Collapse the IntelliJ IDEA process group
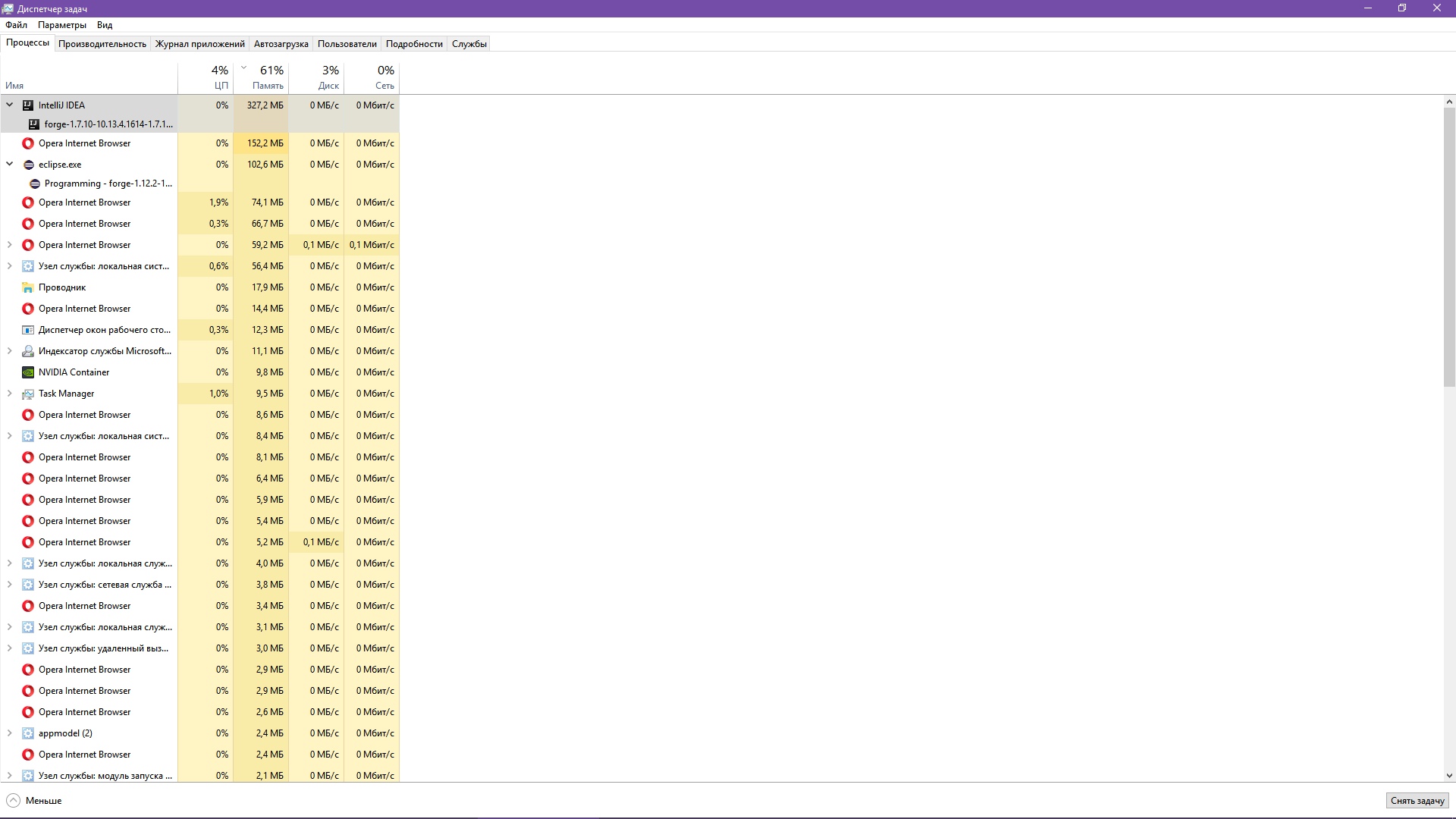The image size is (1456, 819). [10, 105]
